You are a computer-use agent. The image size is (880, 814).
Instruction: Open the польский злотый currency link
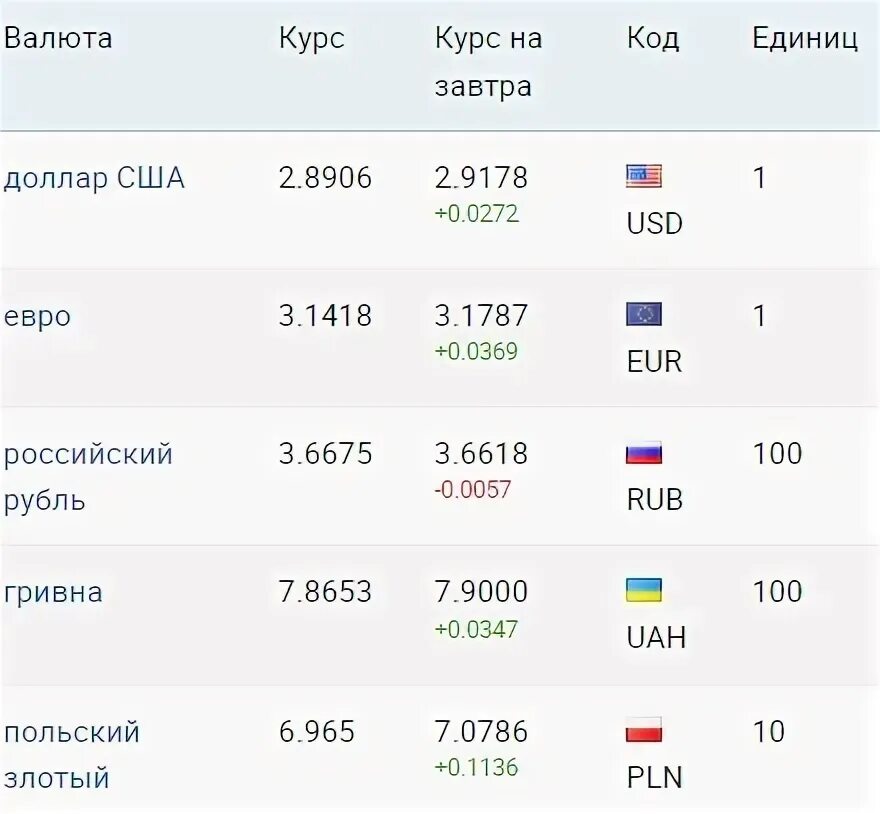[72, 755]
